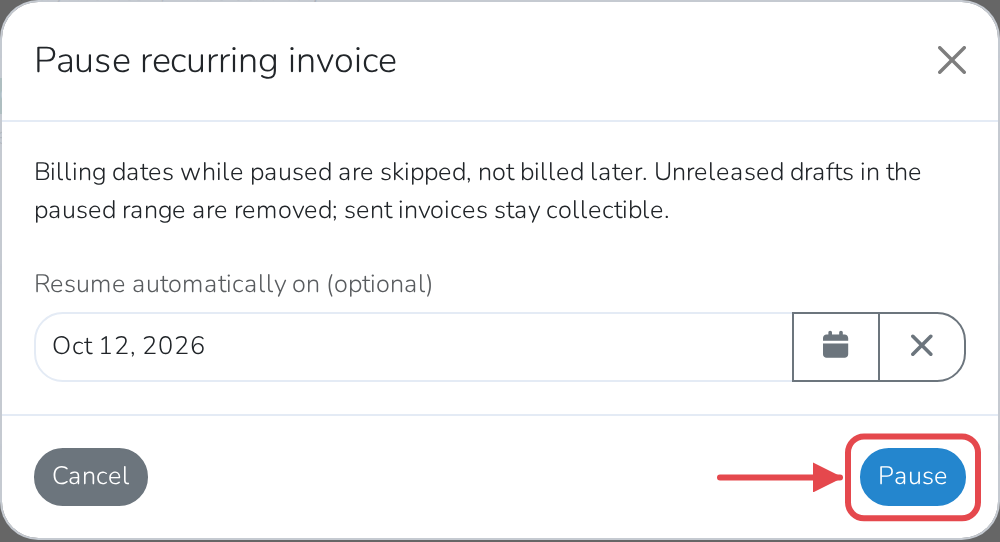This screenshot has width=1000, height=542.
Task: Click empty area inside the date field
Action: pos(497,346)
